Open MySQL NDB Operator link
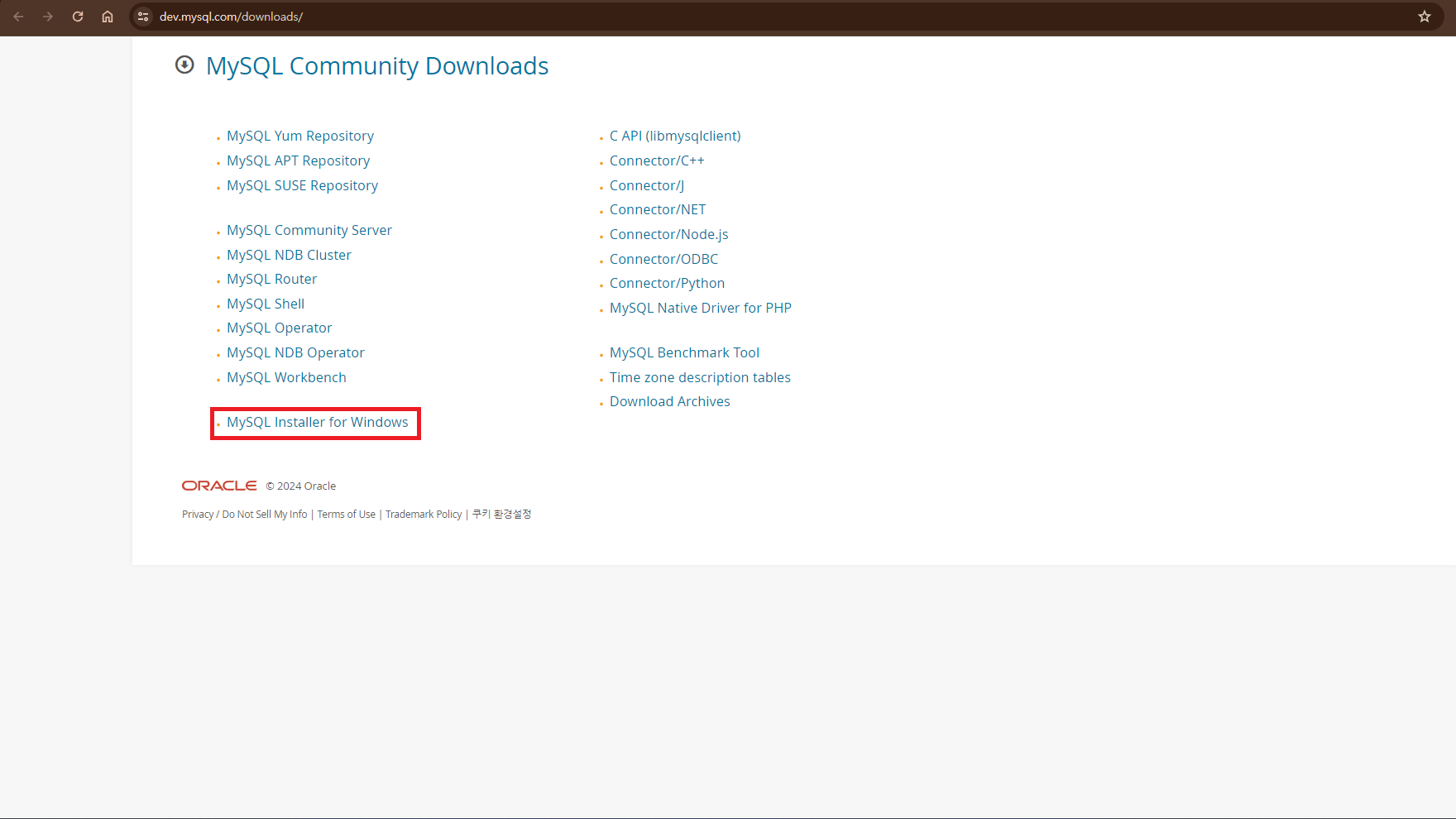Viewport: 1456px width, 819px height. tap(295, 352)
